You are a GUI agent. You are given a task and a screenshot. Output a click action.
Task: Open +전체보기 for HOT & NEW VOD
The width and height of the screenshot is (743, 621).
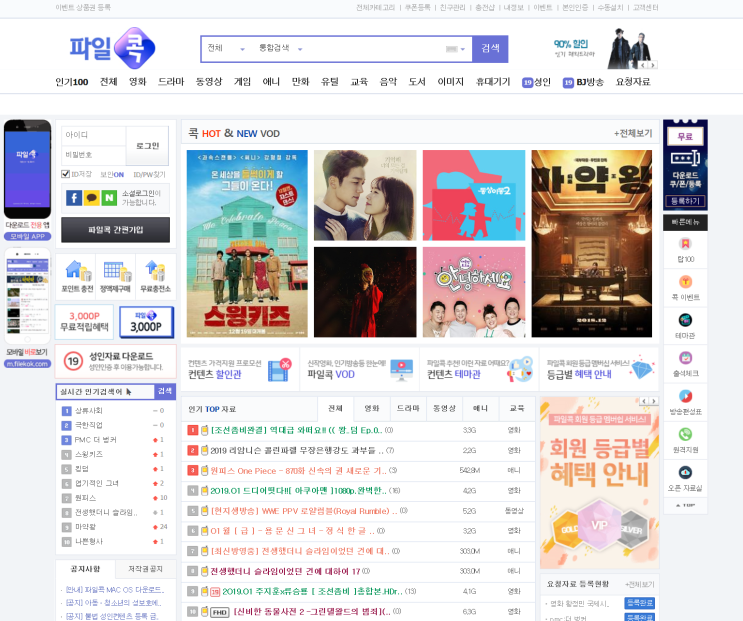[633, 134]
